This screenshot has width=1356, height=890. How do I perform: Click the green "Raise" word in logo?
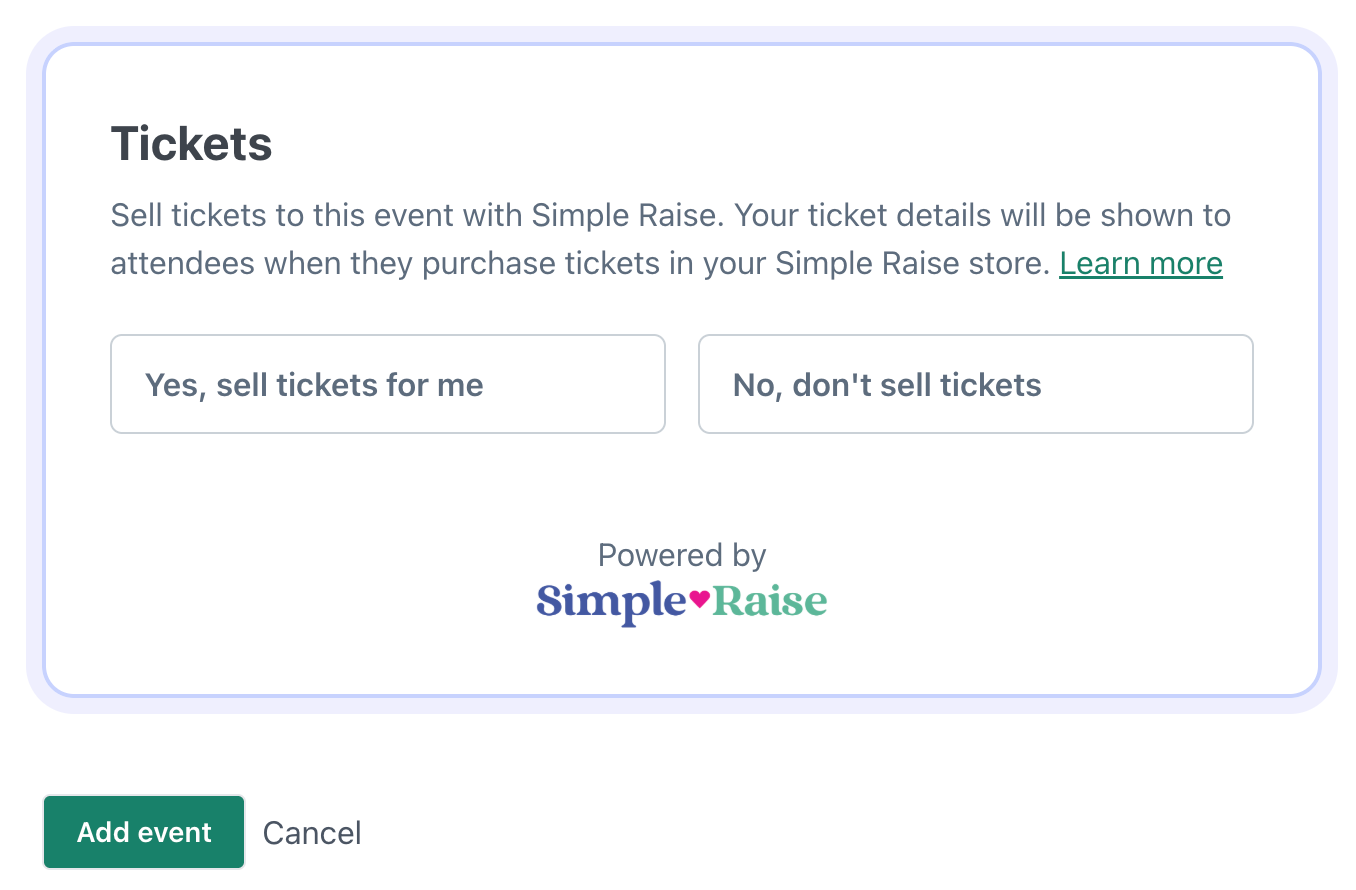click(769, 601)
